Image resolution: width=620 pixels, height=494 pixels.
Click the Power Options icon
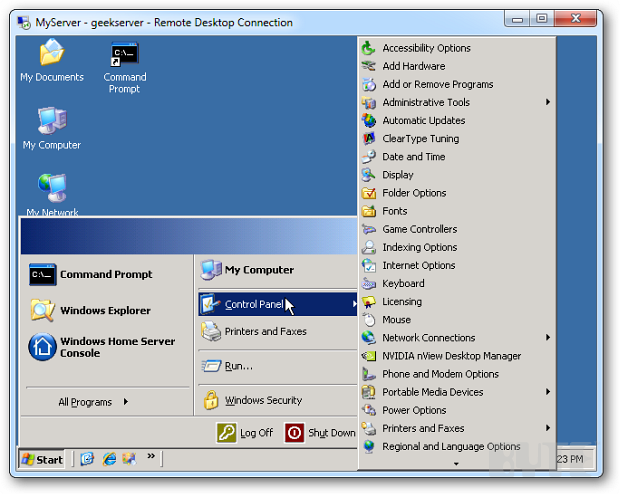369,410
